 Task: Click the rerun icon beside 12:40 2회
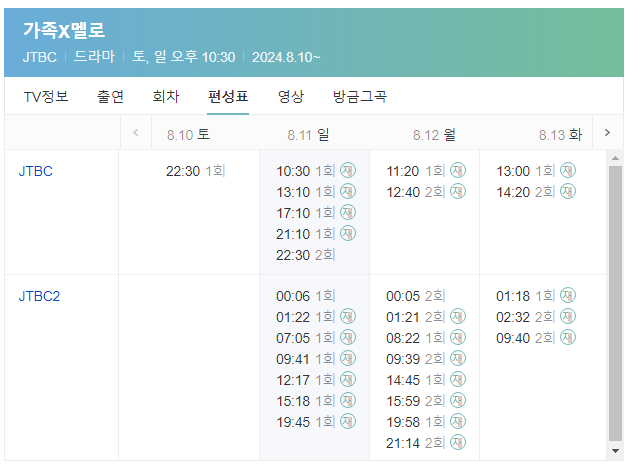[458, 191]
